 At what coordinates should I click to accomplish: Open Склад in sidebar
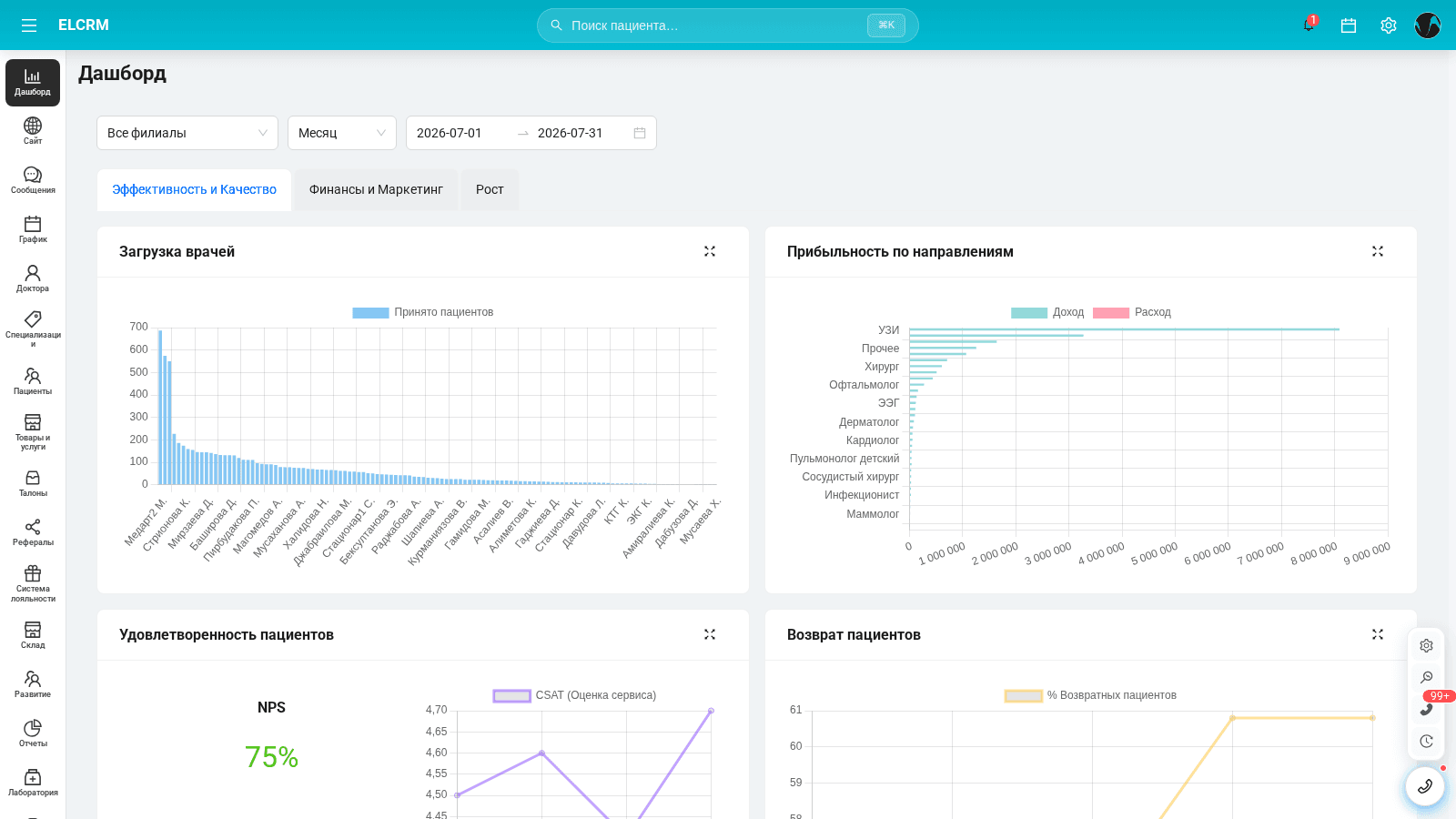[x=33, y=635]
